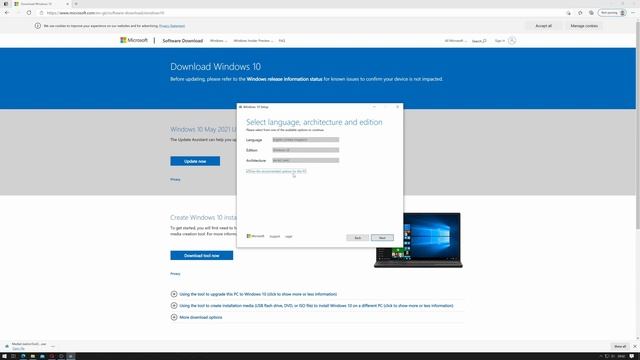Click the Favorites star icon in the toolbar
Viewport: 640px width, 360px height.
[580, 13]
